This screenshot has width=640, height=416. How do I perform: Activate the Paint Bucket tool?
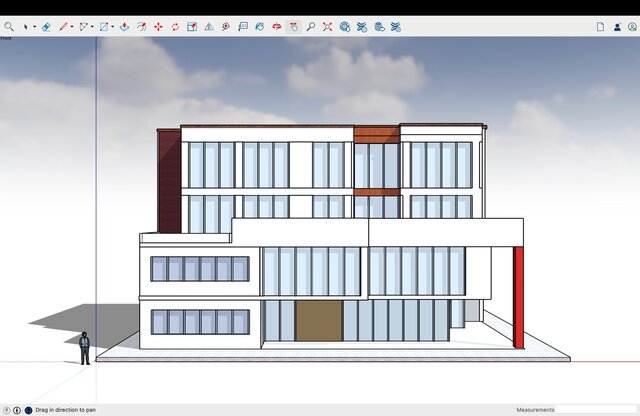260,27
